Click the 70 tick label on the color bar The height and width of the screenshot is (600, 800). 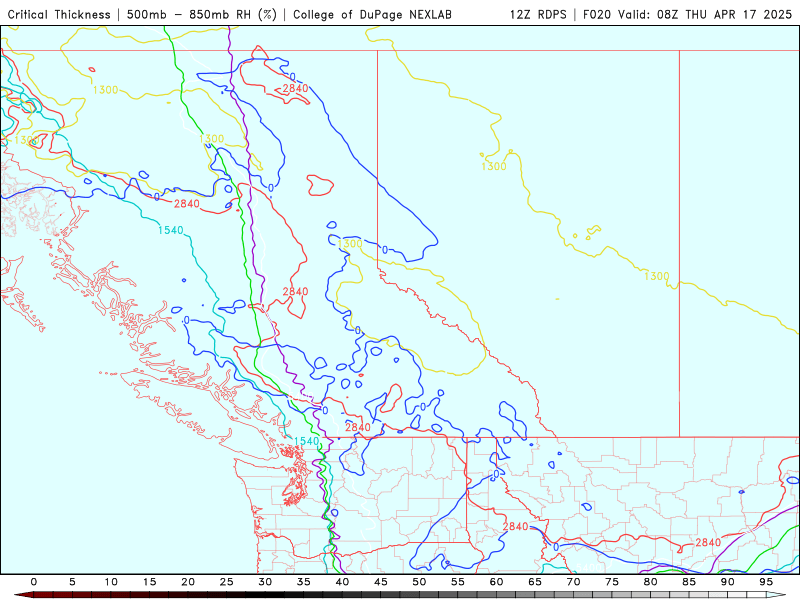click(x=573, y=582)
